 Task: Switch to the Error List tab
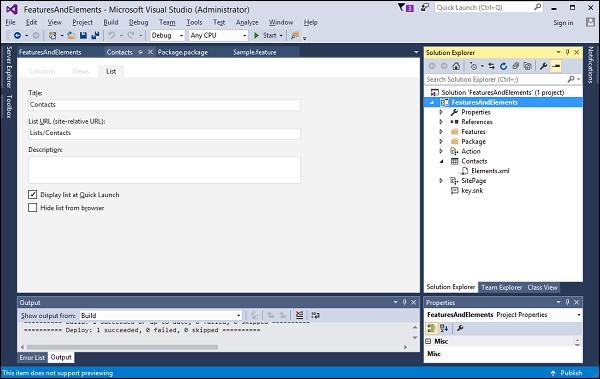coord(32,357)
